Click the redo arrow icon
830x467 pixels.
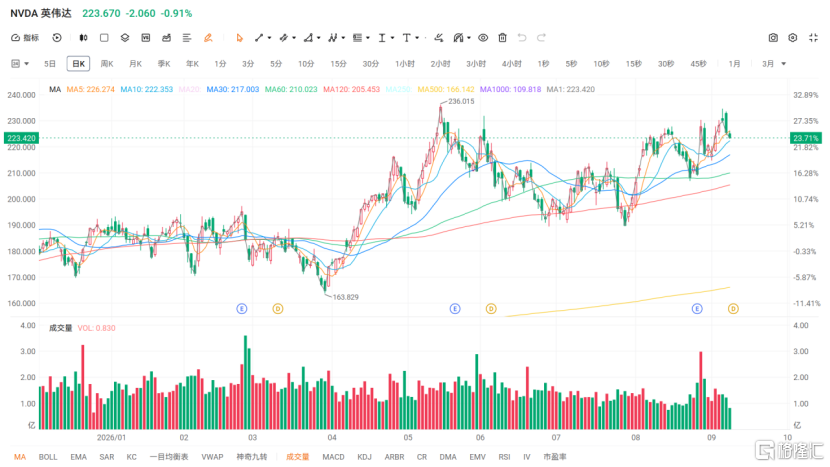pyautogui.click(x=541, y=38)
